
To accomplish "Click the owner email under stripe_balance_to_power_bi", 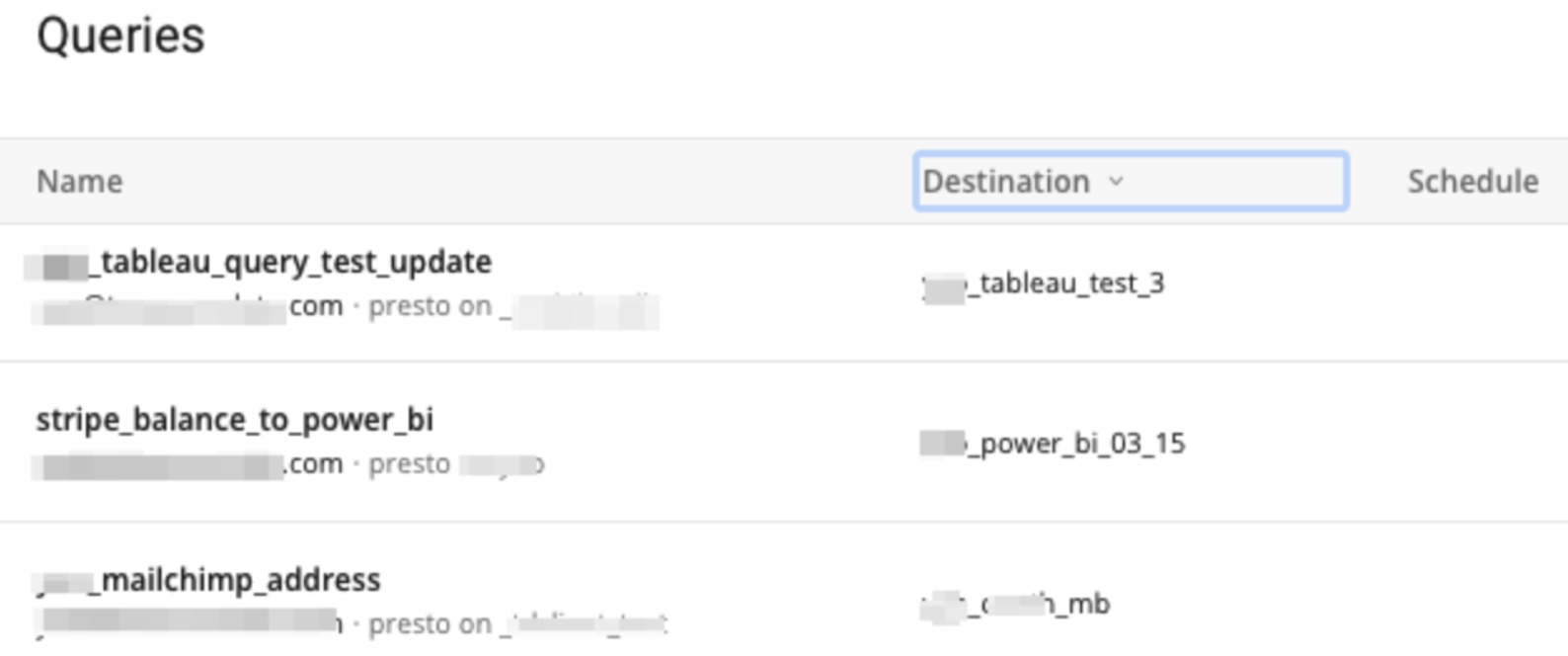I will 188,464.
